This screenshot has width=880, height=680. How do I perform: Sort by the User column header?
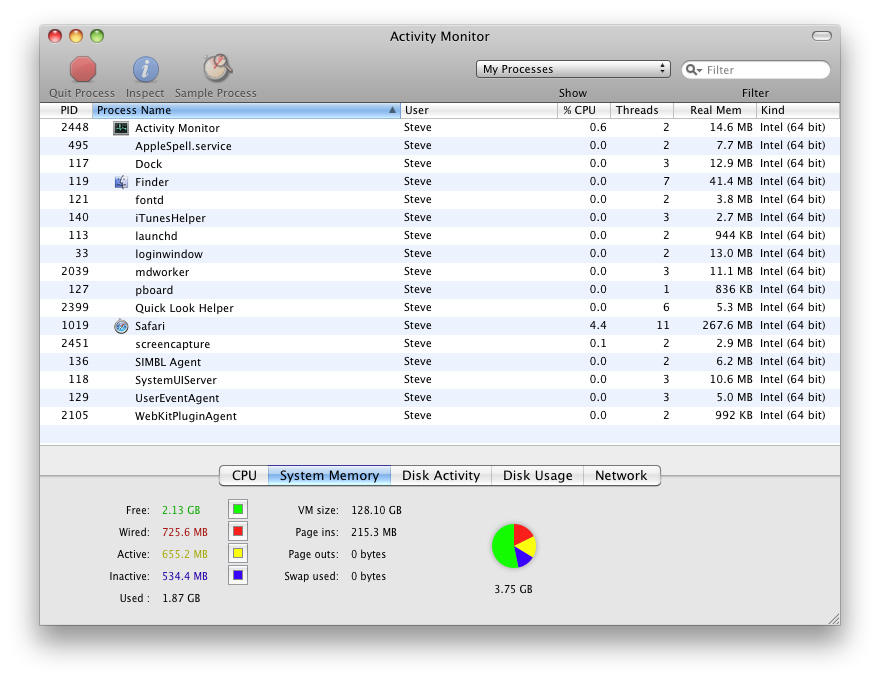(479, 110)
